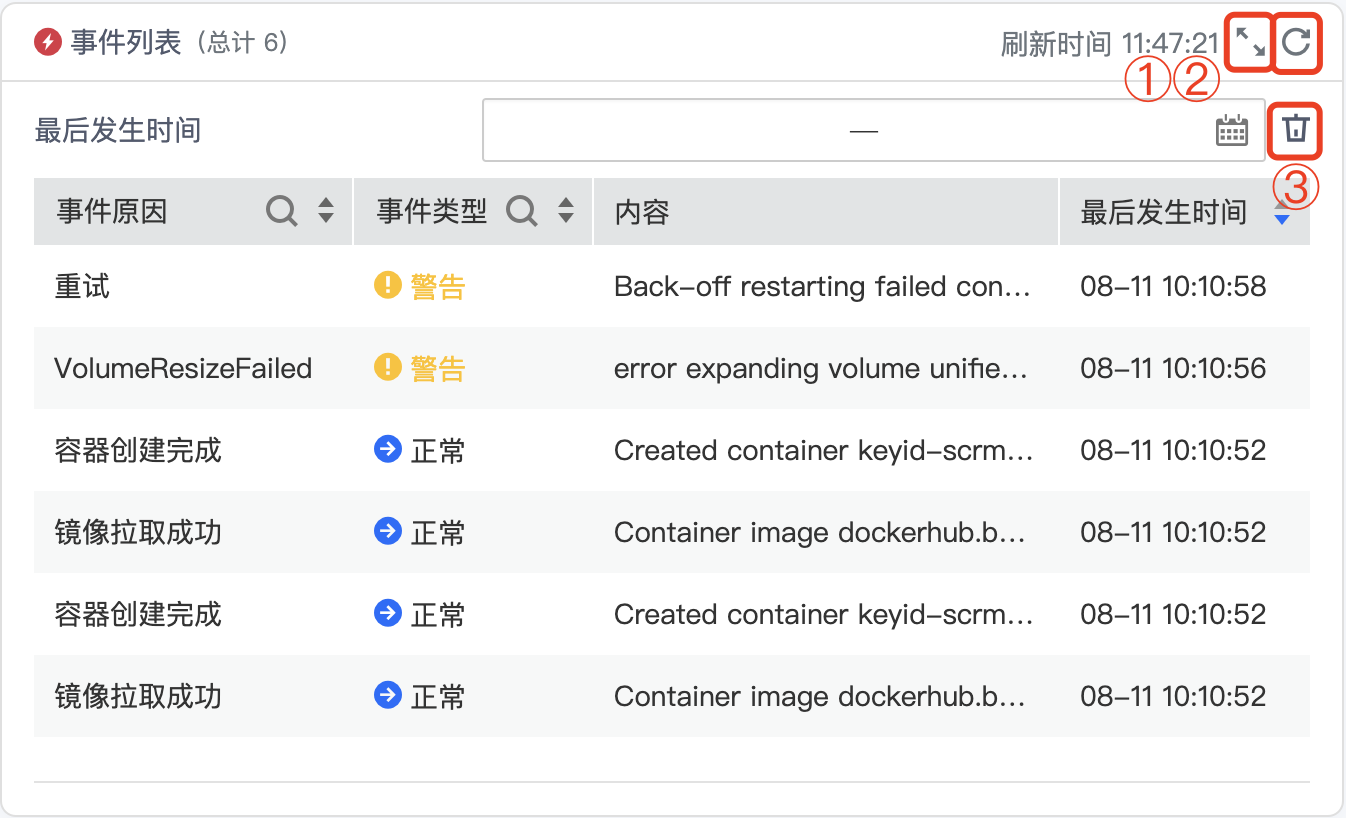Sort by 事件类型 column

(566, 211)
